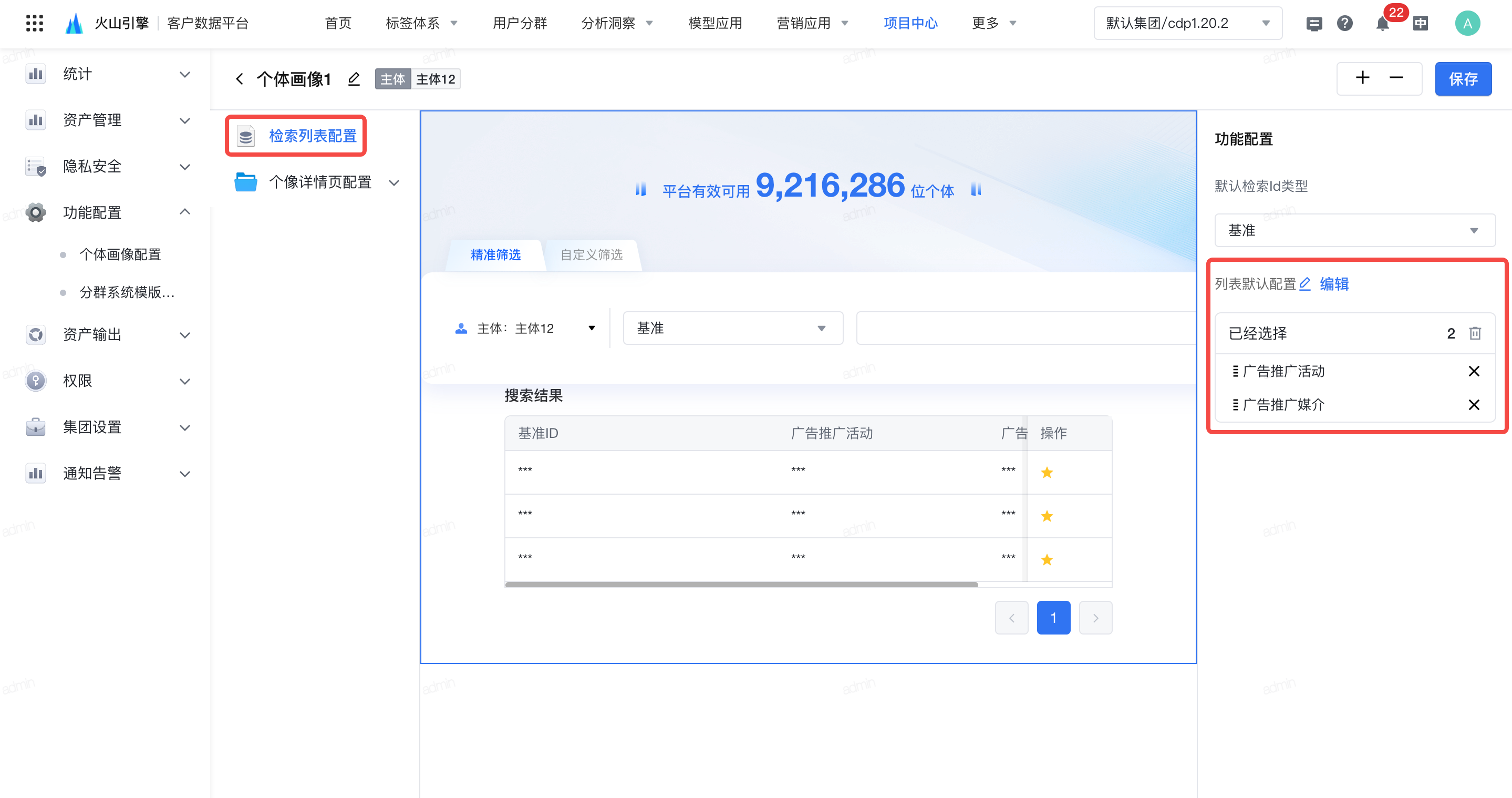Zoom out with the minus icon
The image size is (1512, 798).
tap(1396, 78)
